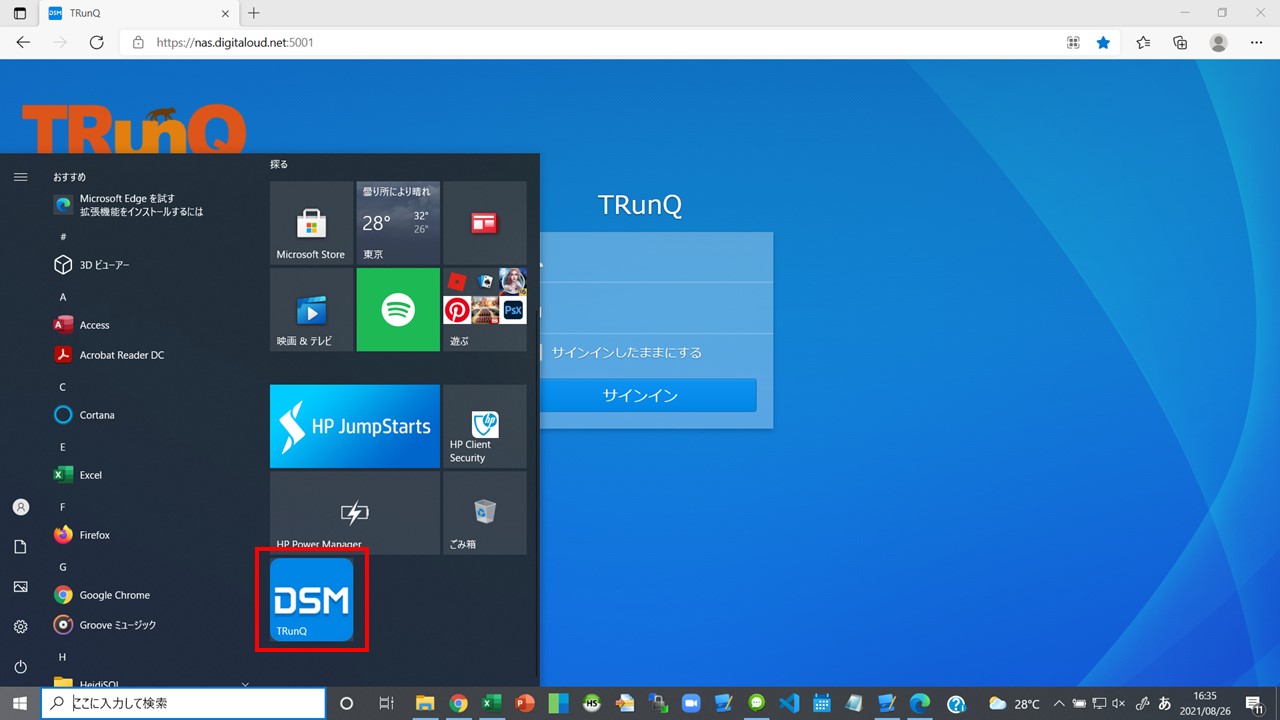
Task: Select the TRunQ browser tab
Action: (138, 14)
